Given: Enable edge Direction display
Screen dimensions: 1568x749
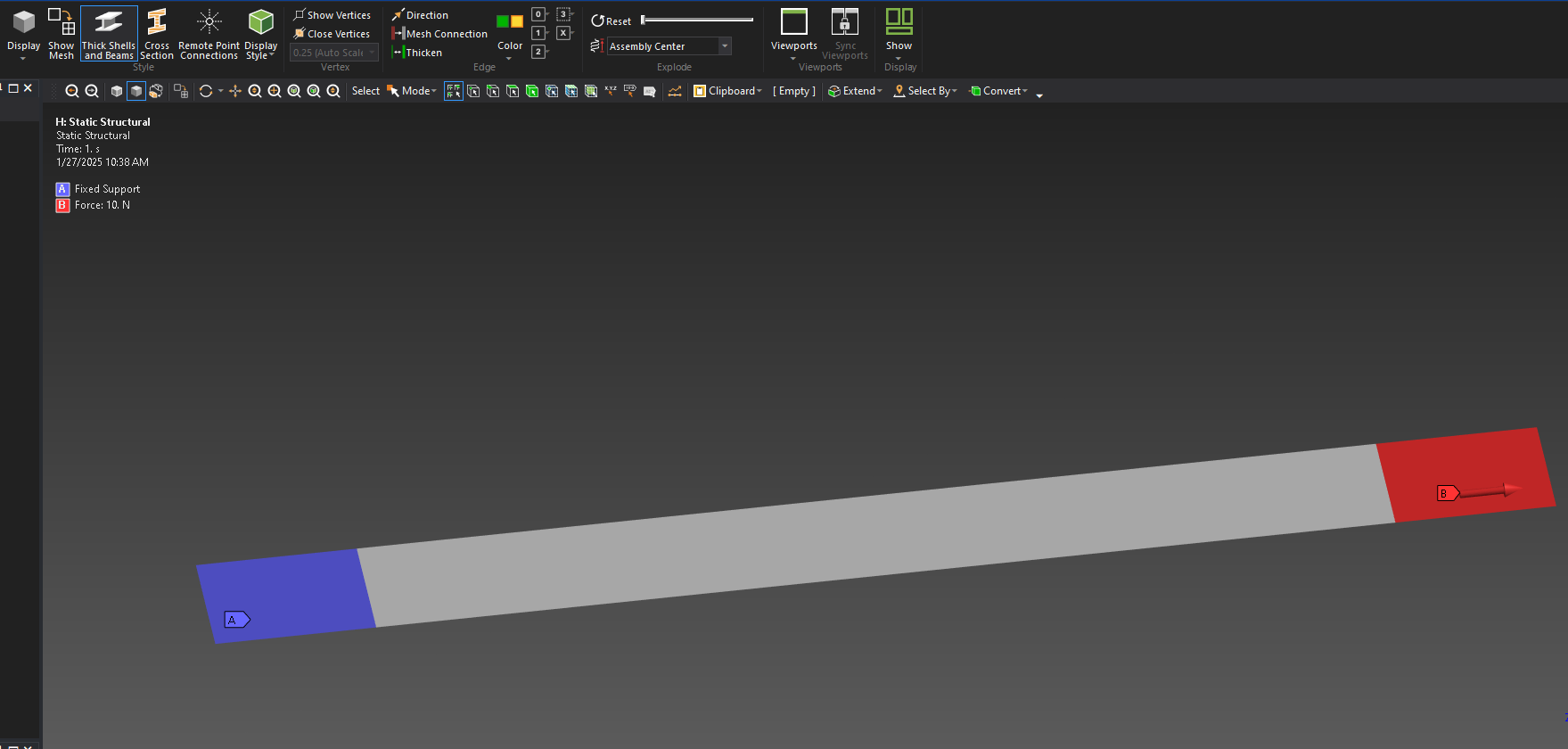Looking at the screenshot, I should click(x=420, y=15).
